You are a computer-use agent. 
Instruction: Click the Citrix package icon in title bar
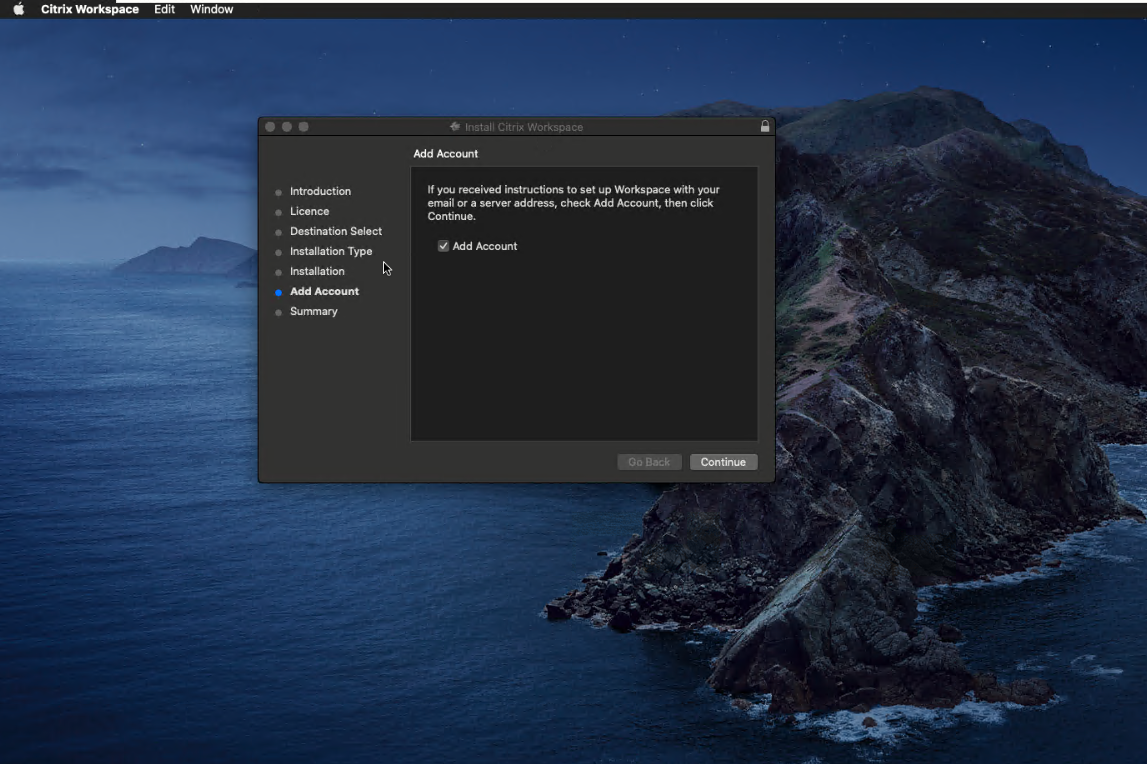[455, 127]
